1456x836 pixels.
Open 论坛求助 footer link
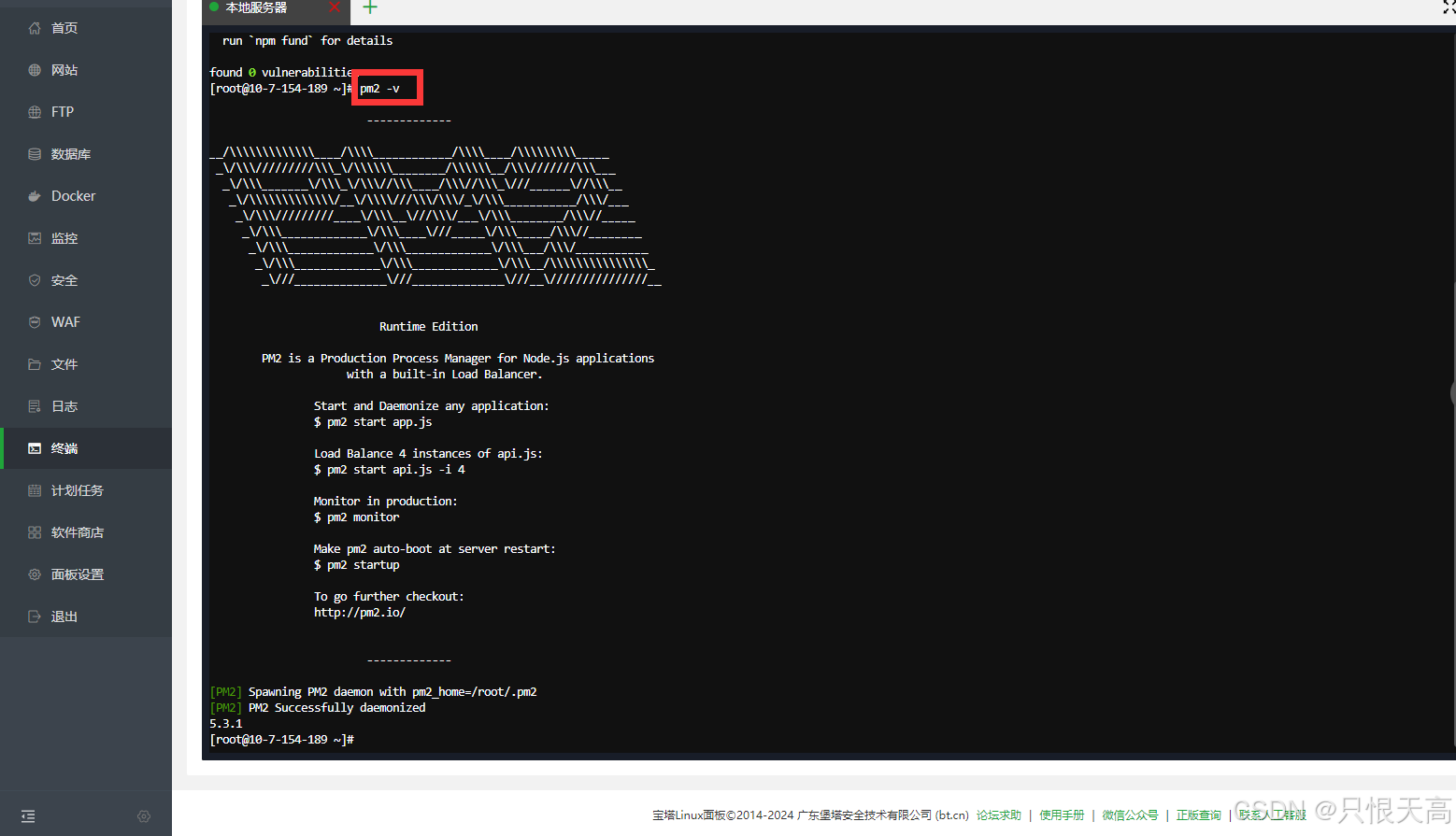(999, 815)
